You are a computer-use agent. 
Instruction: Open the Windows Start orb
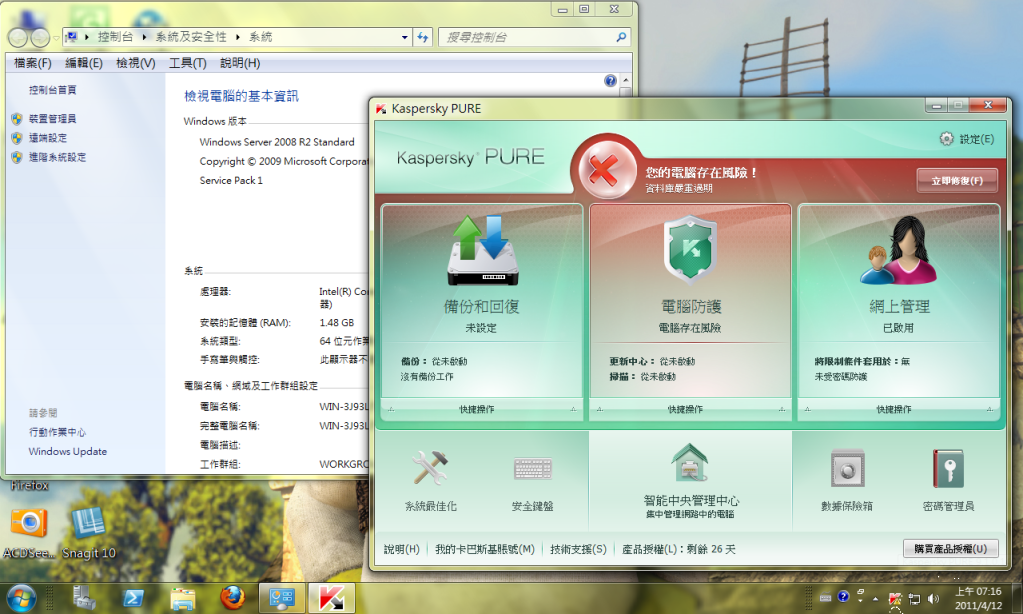(x=22, y=598)
